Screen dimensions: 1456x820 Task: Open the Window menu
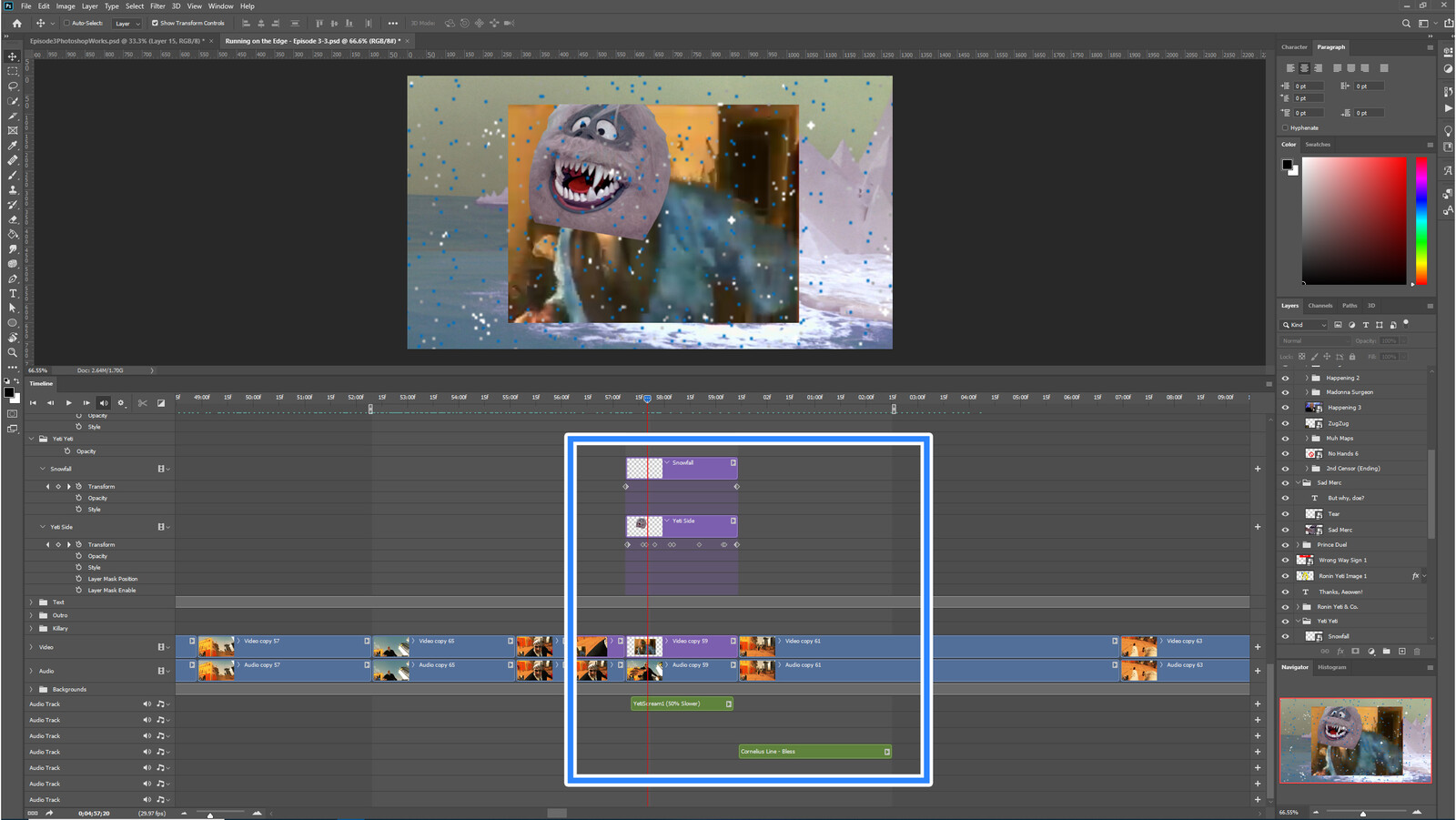221,6
